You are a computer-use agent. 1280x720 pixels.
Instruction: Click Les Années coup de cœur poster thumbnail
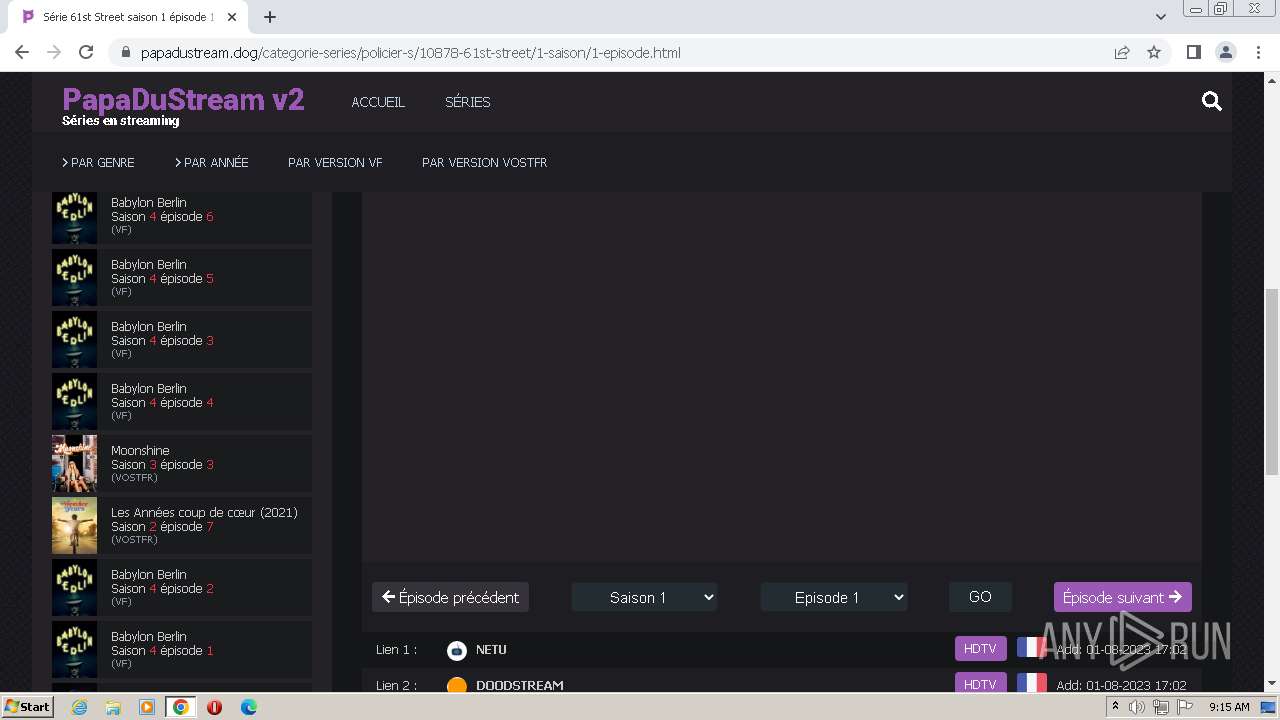click(x=74, y=526)
